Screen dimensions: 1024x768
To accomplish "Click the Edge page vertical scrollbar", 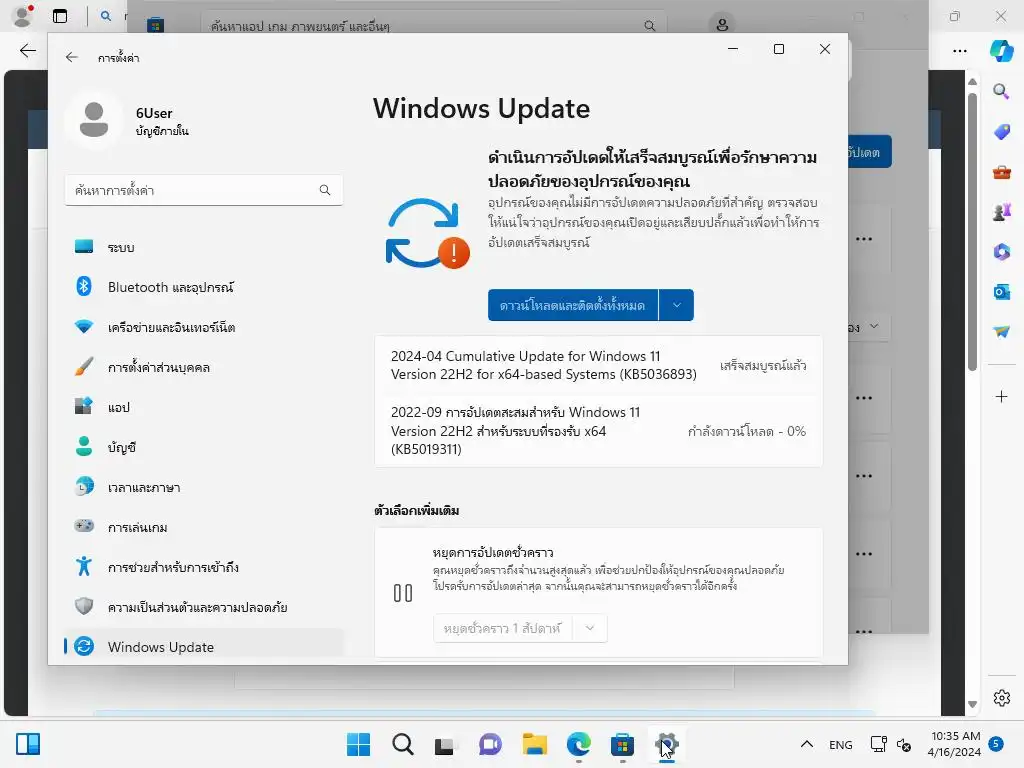I will click(972, 232).
